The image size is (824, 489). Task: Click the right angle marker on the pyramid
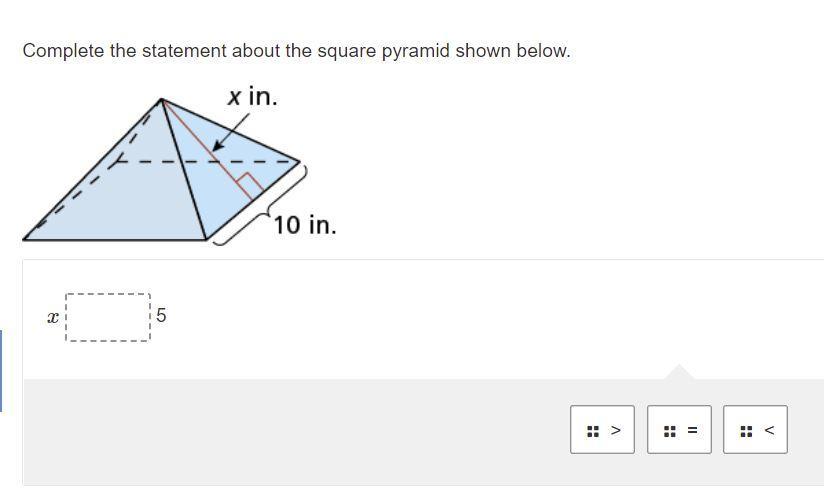[250, 184]
